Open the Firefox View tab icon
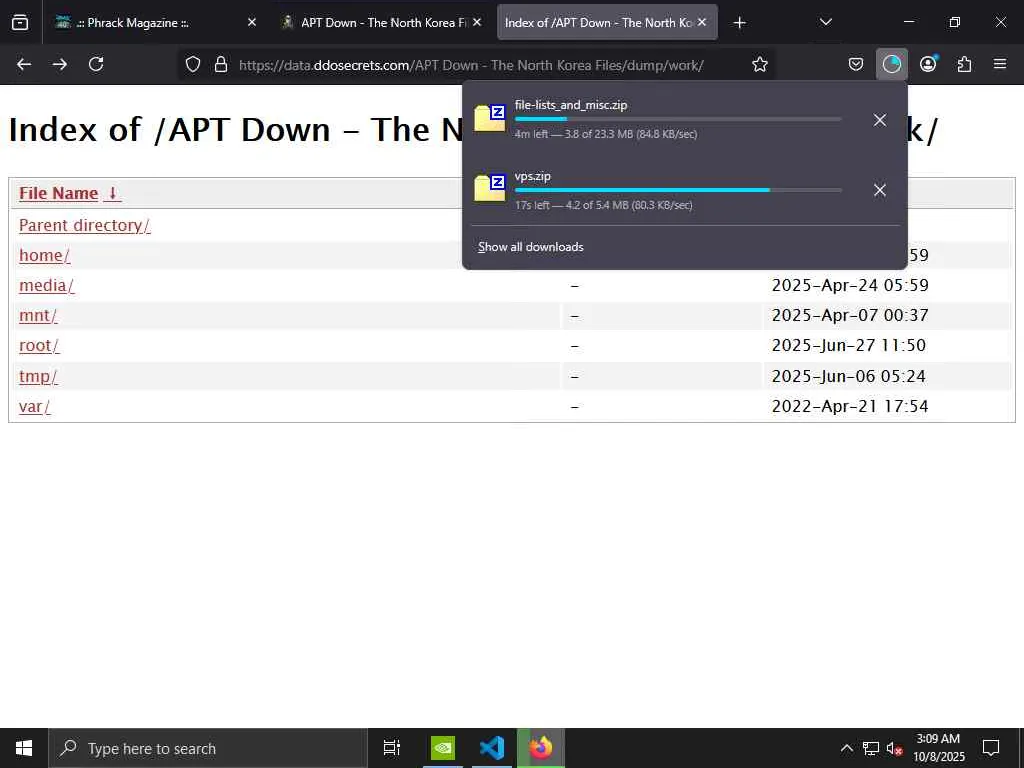1024x768 pixels. (20, 22)
